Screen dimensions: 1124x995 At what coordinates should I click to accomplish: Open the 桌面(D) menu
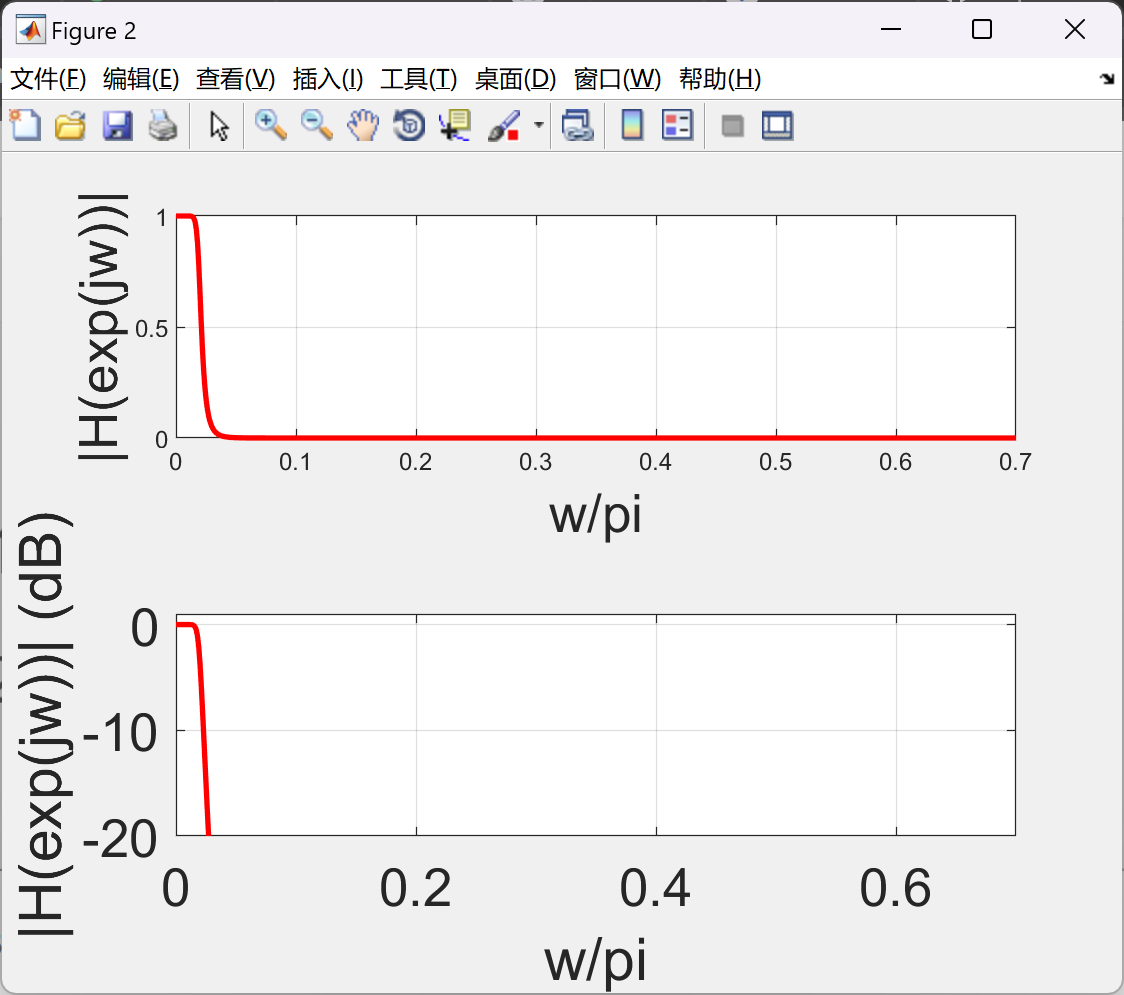coord(515,79)
